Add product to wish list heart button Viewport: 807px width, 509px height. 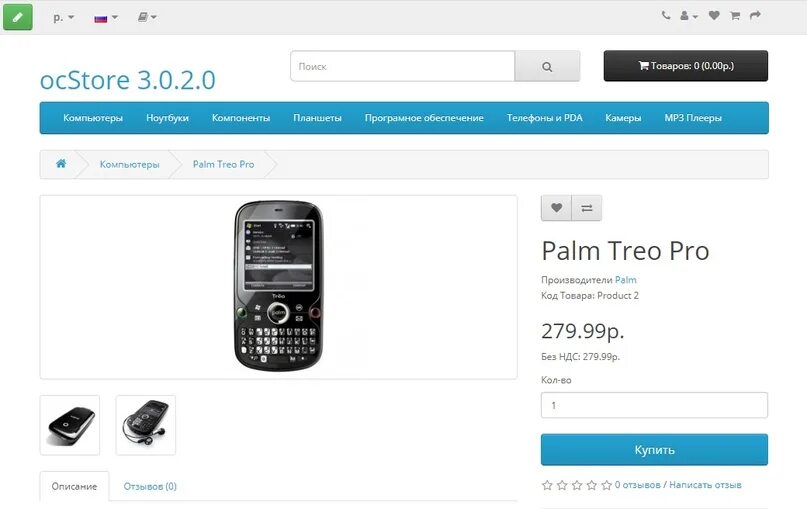coord(556,208)
